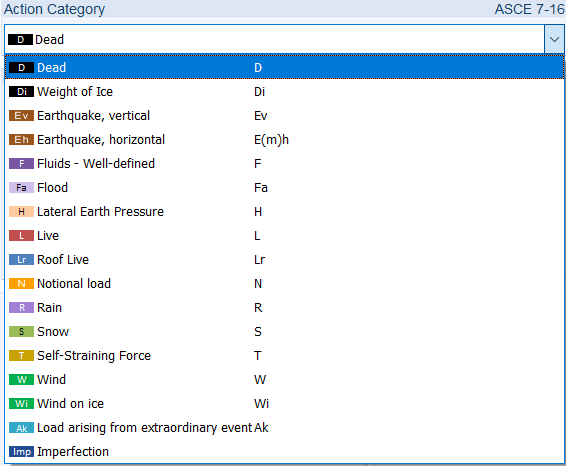Screen dimensions: 566x466
Task: Select Earthquake, vertical option
Action: click(x=284, y=116)
